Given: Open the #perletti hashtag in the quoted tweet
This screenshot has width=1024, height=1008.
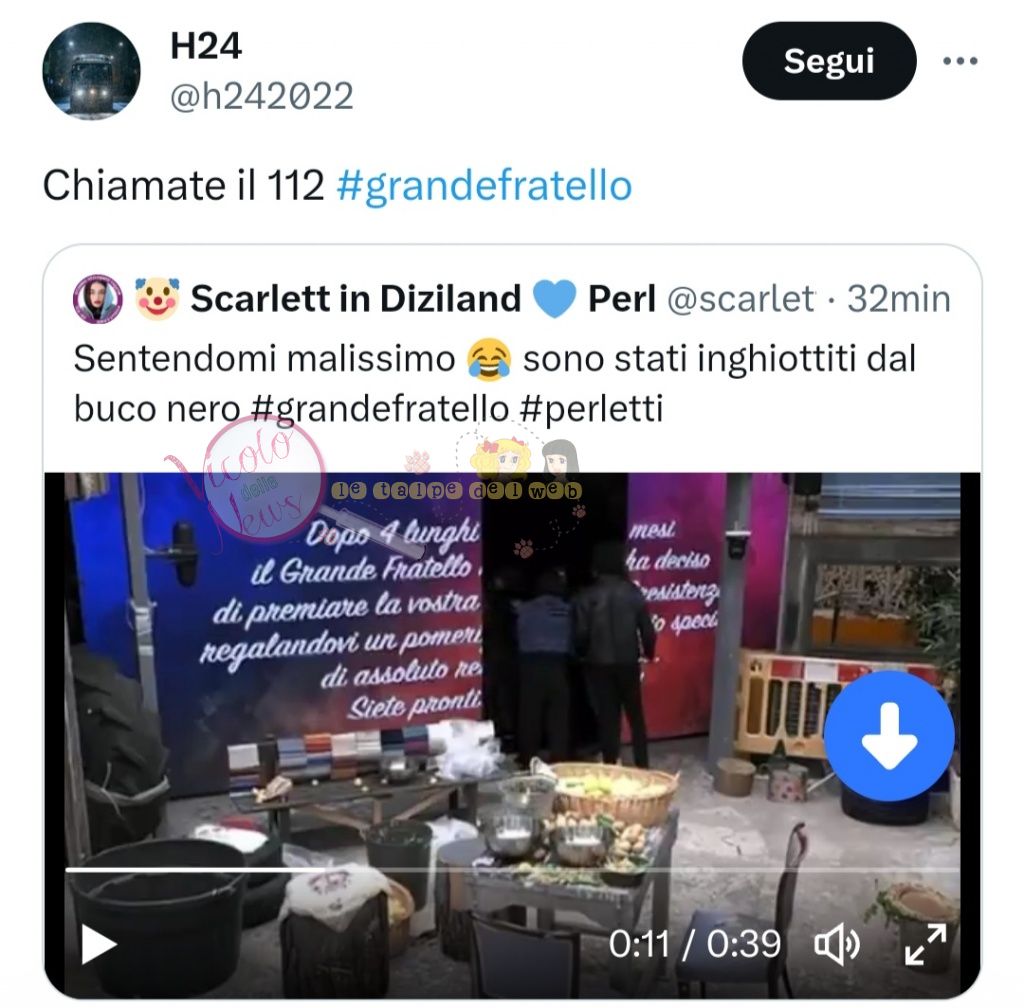Looking at the screenshot, I should coord(591,409).
